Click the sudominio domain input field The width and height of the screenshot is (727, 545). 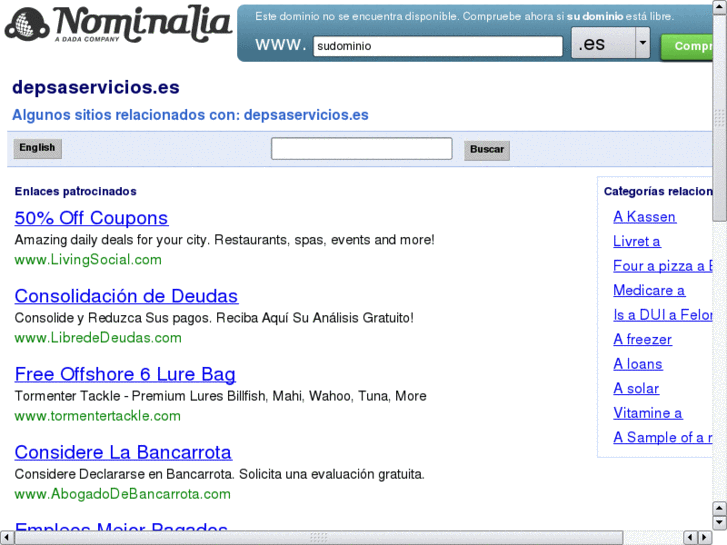pyautogui.click(x=438, y=46)
